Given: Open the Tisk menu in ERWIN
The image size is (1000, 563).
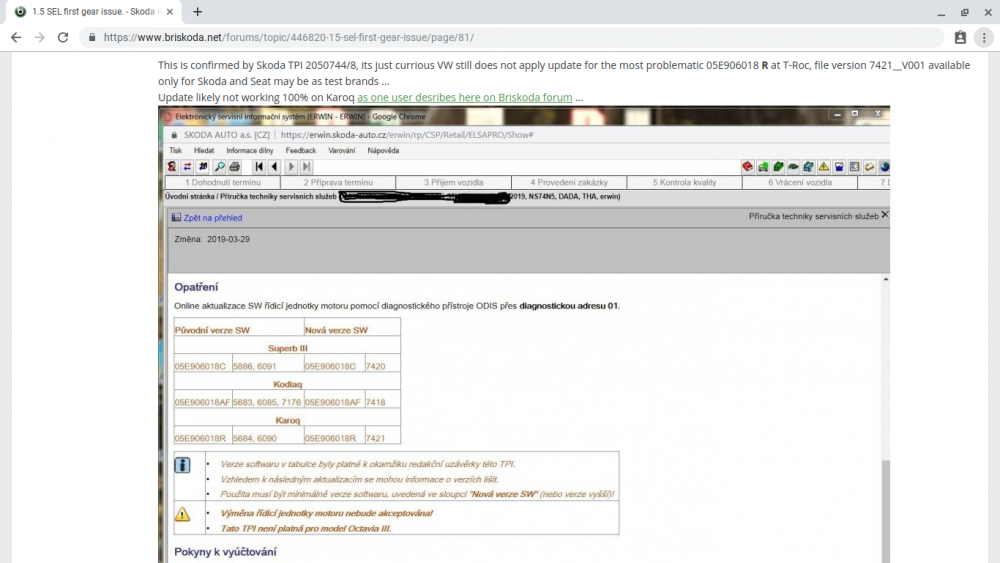Looking at the screenshot, I should [175, 150].
